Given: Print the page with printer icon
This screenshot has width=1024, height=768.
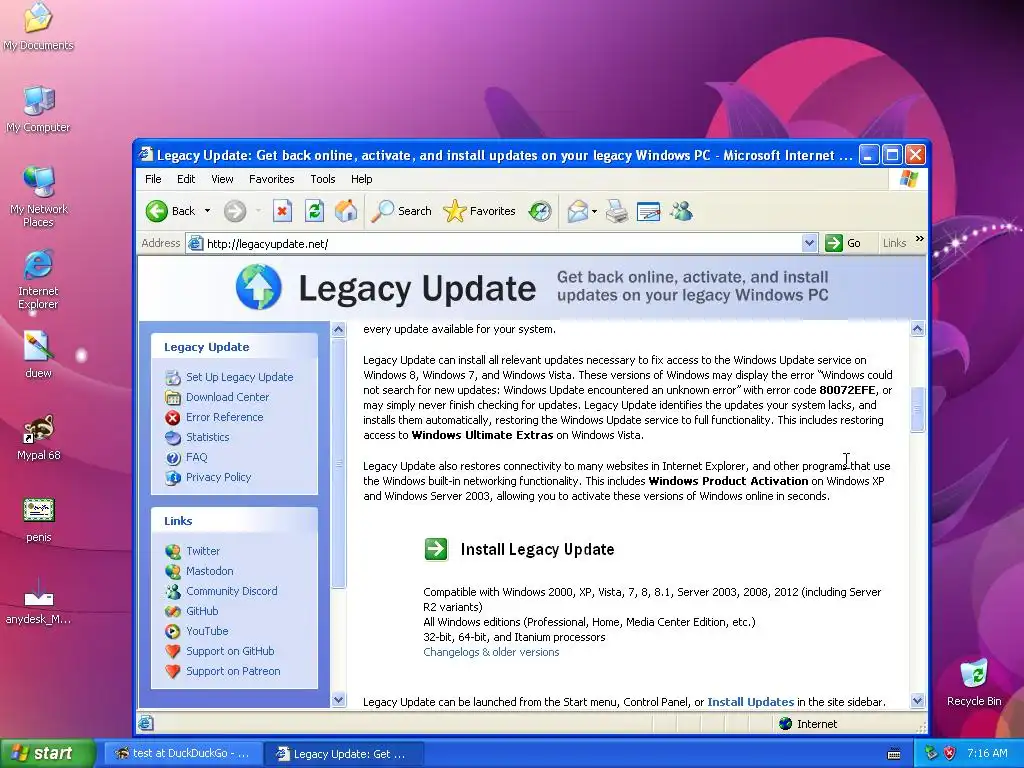Looking at the screenshot, I should click(616, 211).
